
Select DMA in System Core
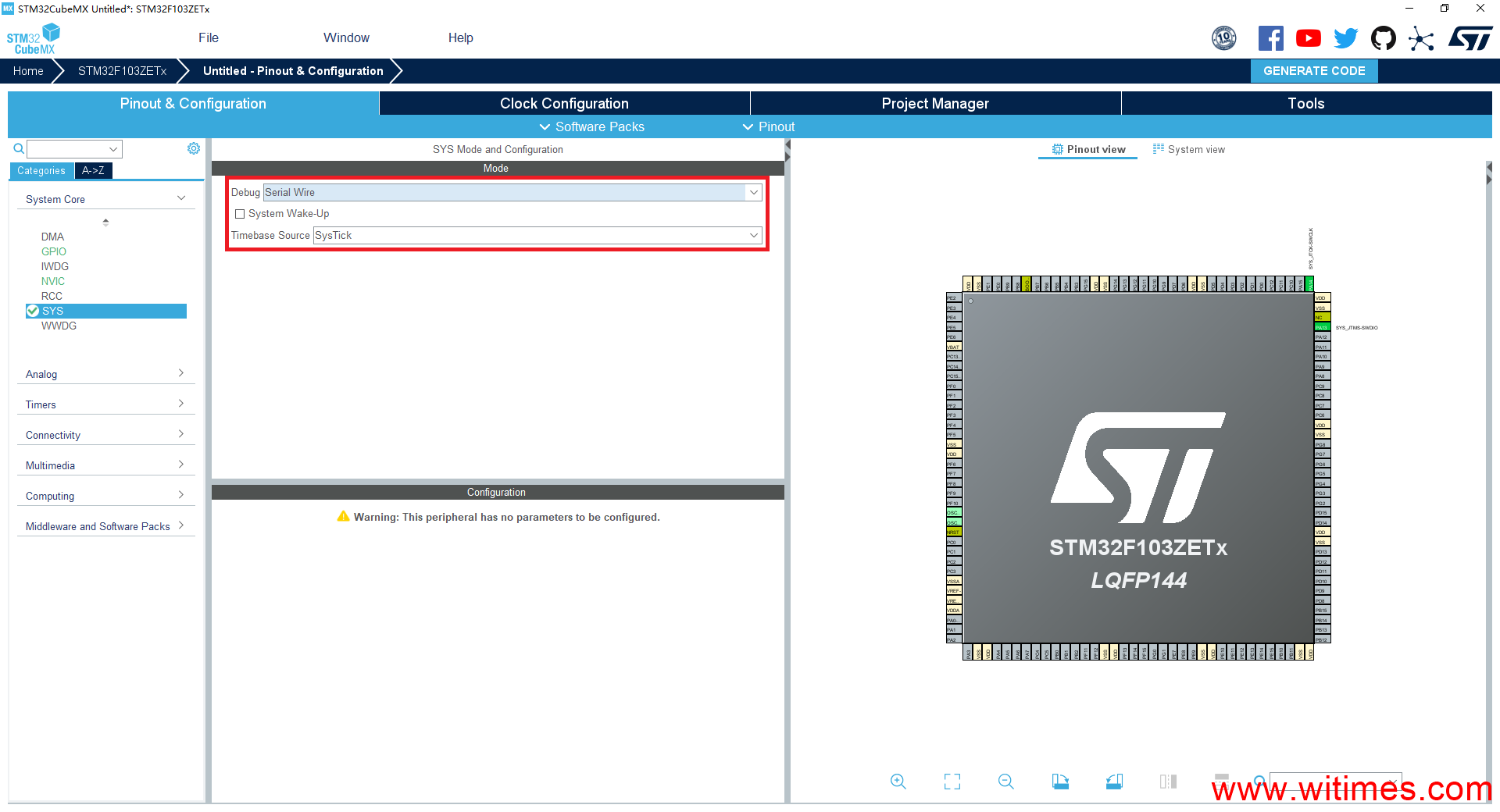click(53, 237)
